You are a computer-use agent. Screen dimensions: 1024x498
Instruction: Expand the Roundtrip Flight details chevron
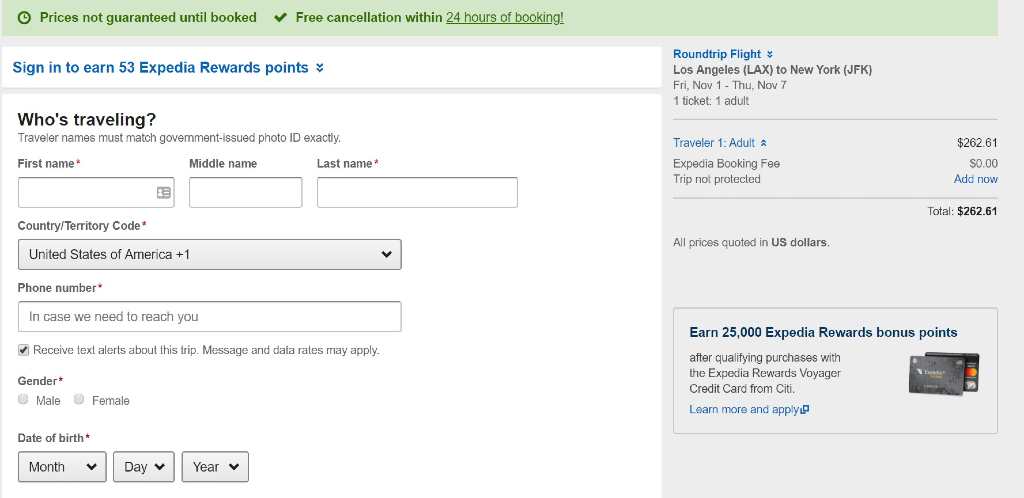[x=769, y=54]
